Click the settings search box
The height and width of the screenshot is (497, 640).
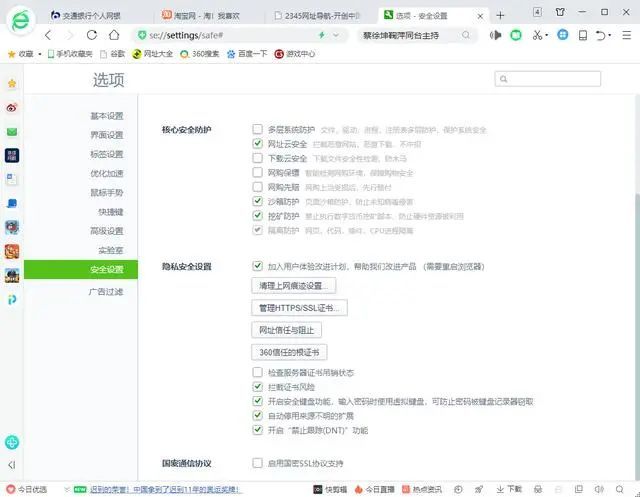click(x=547, y=79)
